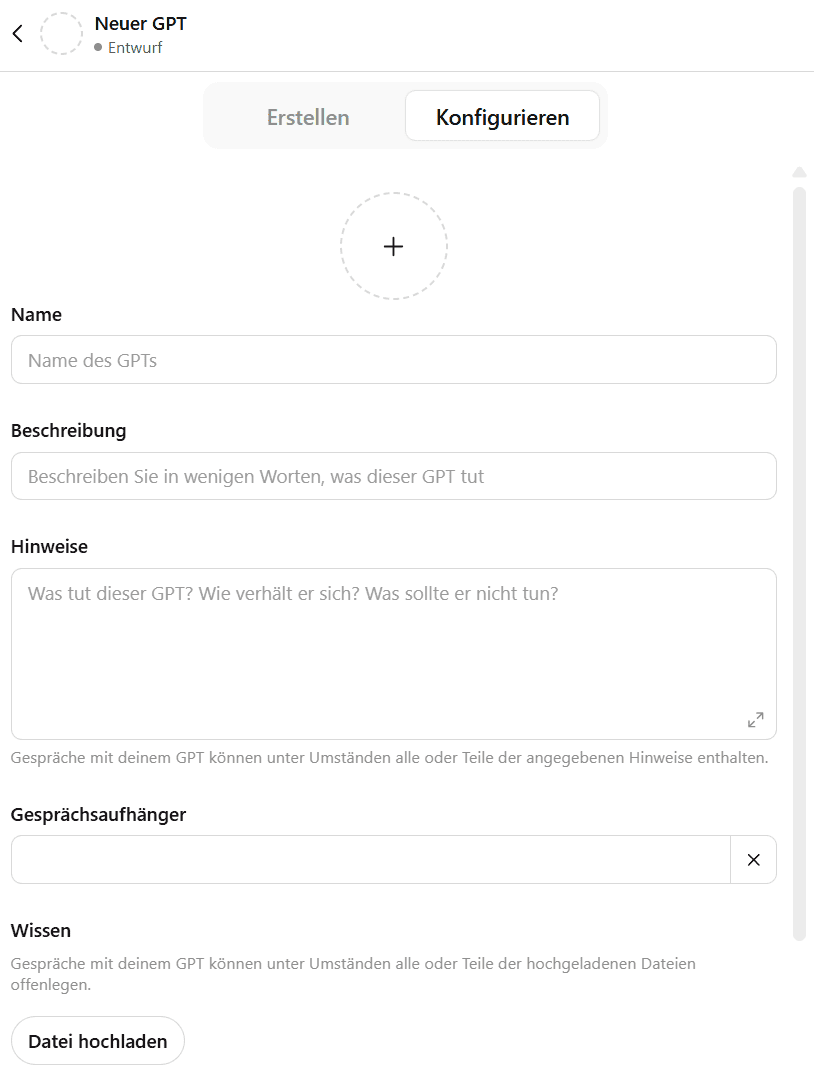Viewport: 814px width, 1087px height.
Task: Click the back arrow to exit editor
Action: (17, 33)
